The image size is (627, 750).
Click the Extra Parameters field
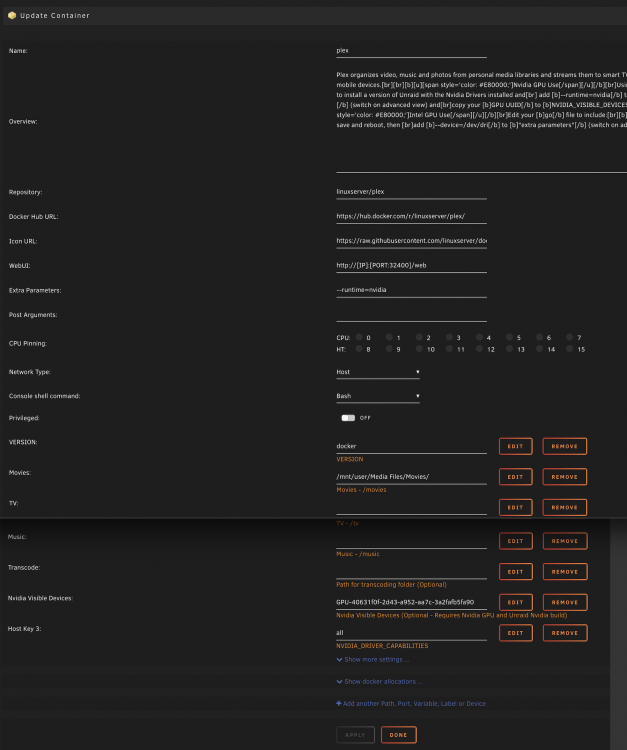[411, 290]
